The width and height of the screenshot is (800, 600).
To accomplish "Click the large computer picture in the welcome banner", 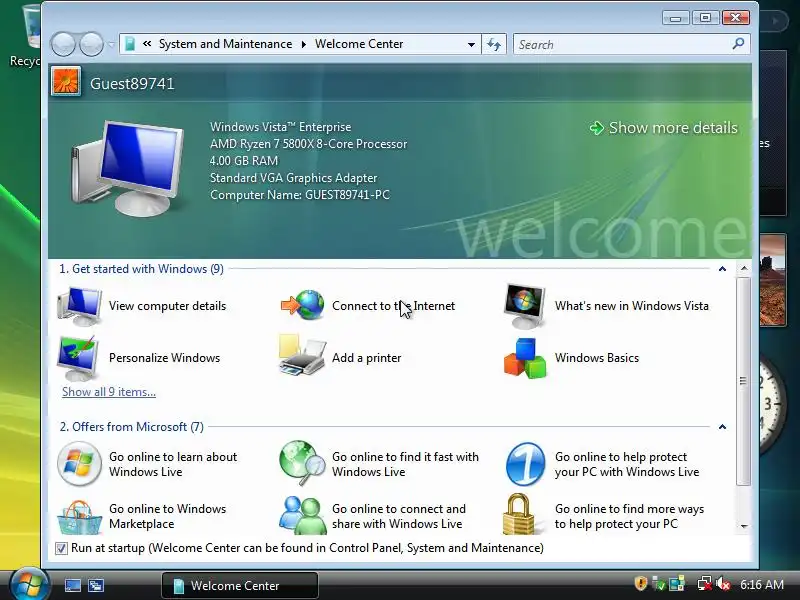I will pyautogui.click(x=128, y=168).
